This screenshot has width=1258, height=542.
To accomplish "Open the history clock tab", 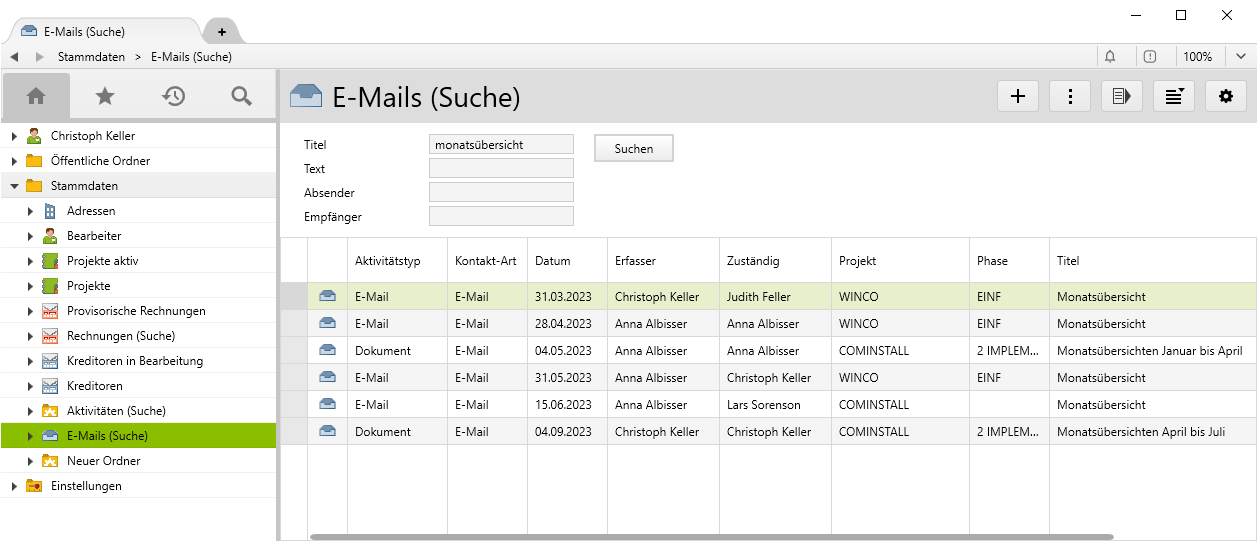I will (x=174, y=96).
